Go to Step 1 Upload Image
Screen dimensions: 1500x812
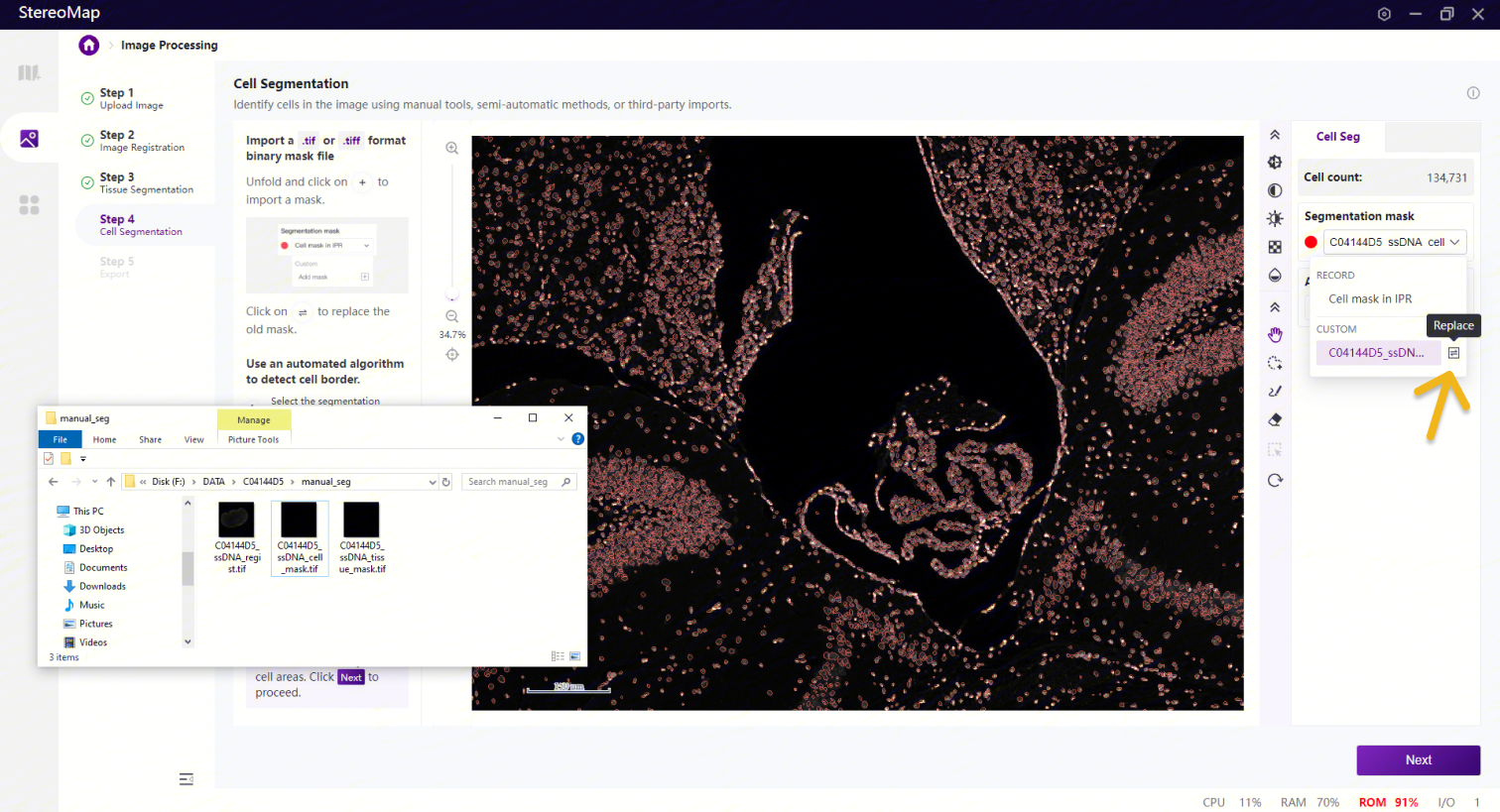pos(131,98)
